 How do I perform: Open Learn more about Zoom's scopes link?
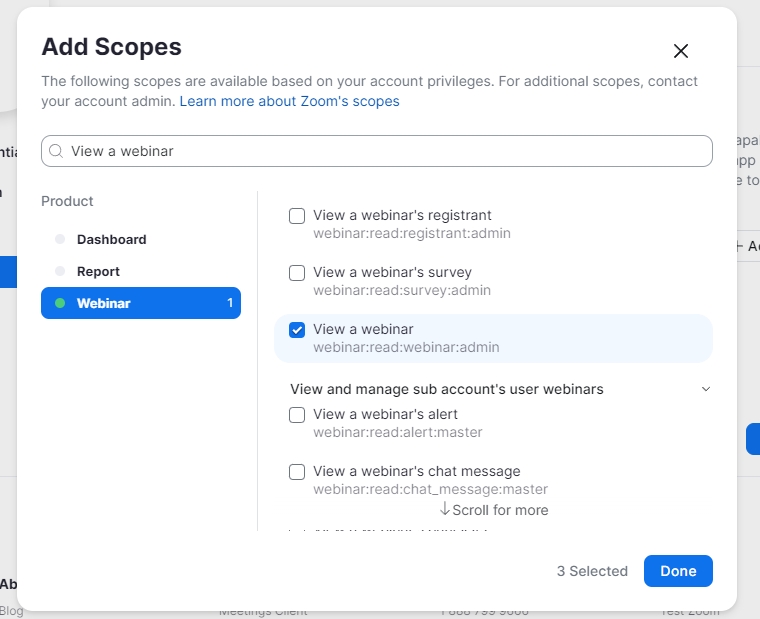click(x=289, y=101)
